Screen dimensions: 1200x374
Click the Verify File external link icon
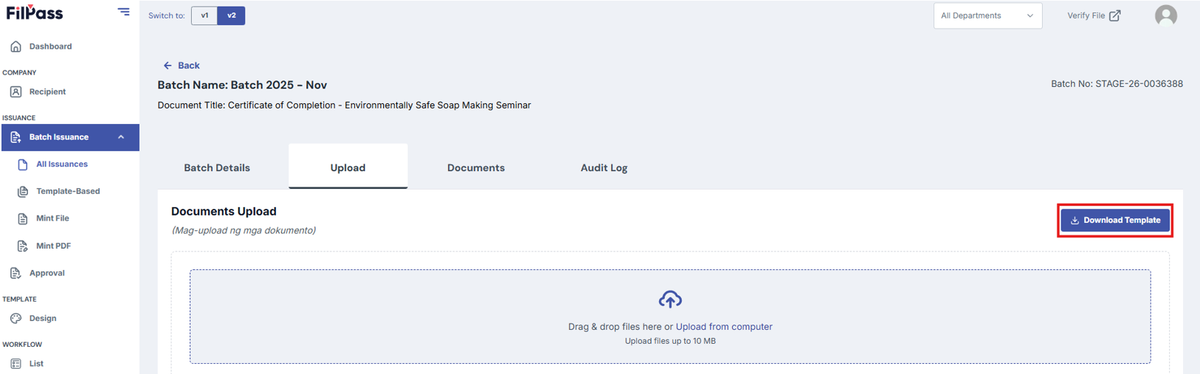click(x=1115, y=15)
